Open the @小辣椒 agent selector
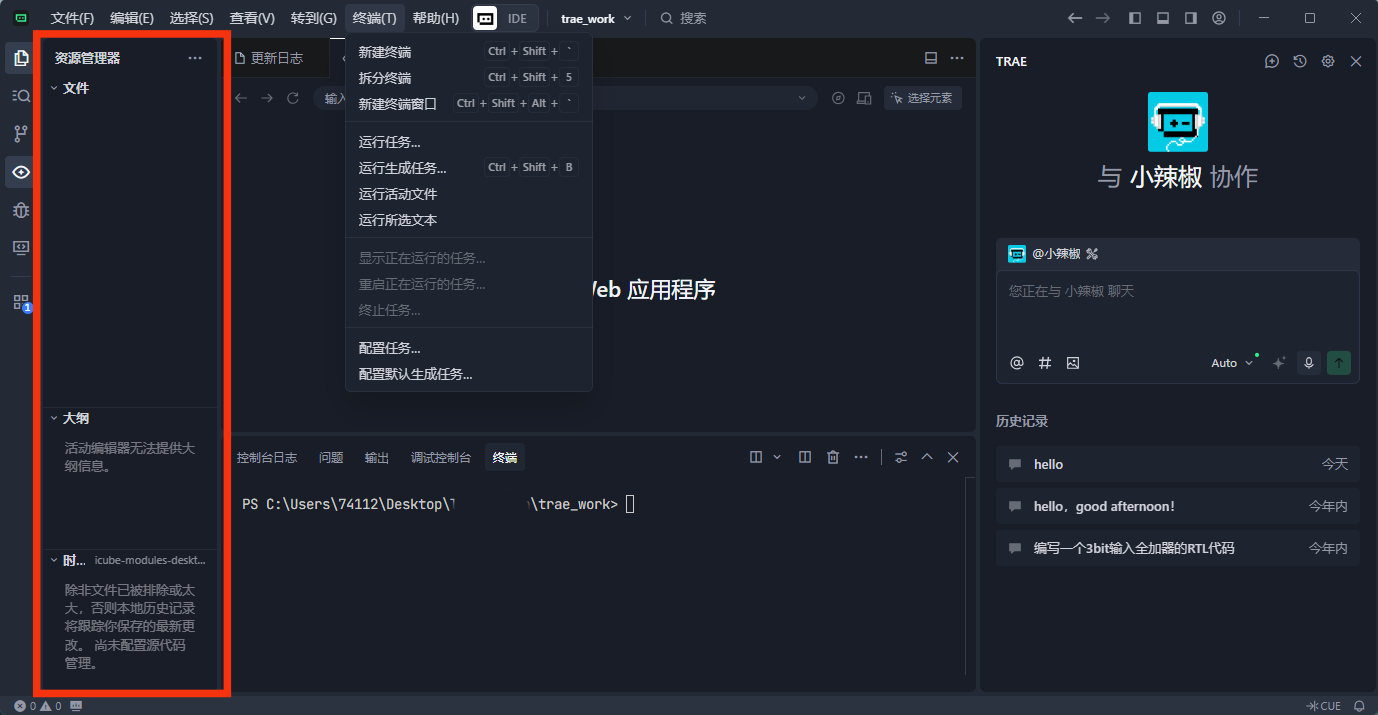1378x715 pixels. coord(1053,254)
